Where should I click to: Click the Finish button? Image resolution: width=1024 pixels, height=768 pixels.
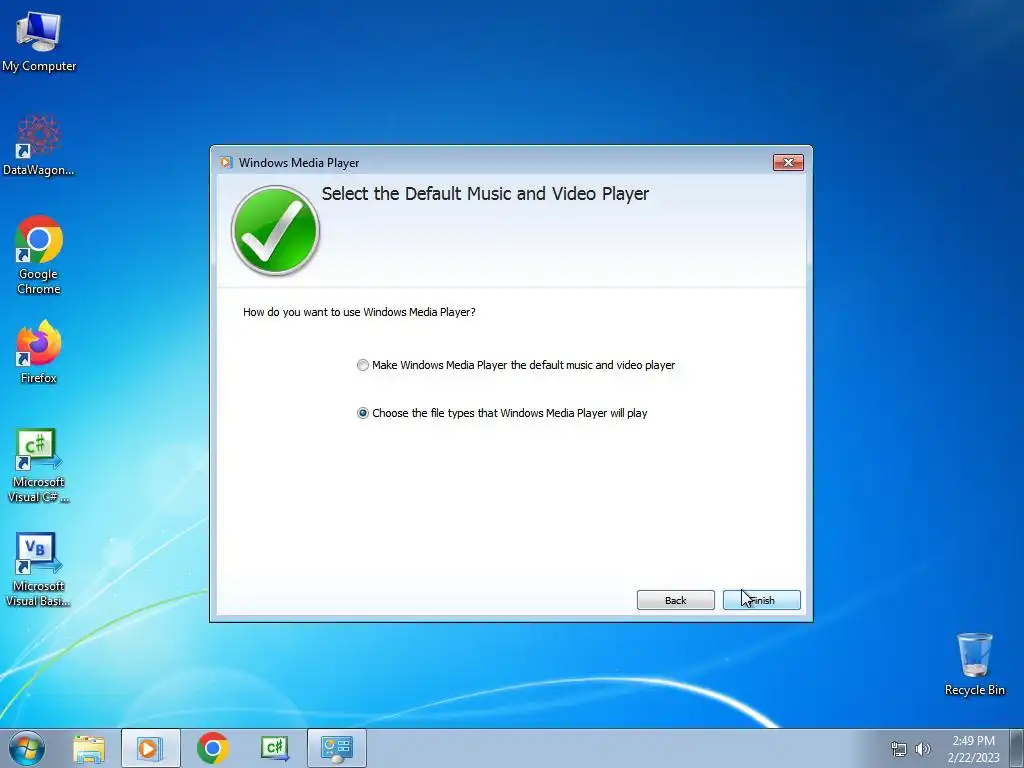pyautogui.click(x=761, y=600)
